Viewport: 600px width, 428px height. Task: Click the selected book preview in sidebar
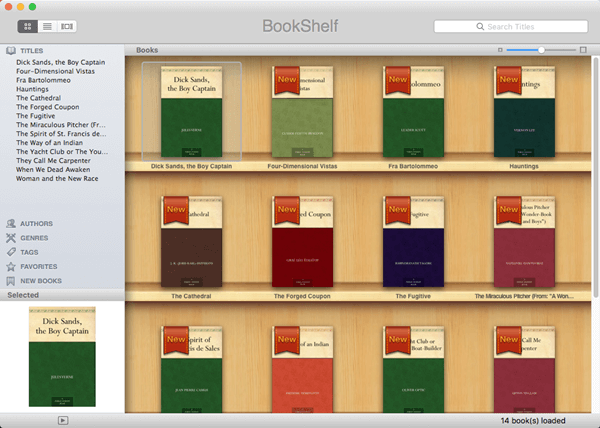(x=62, y=357)
